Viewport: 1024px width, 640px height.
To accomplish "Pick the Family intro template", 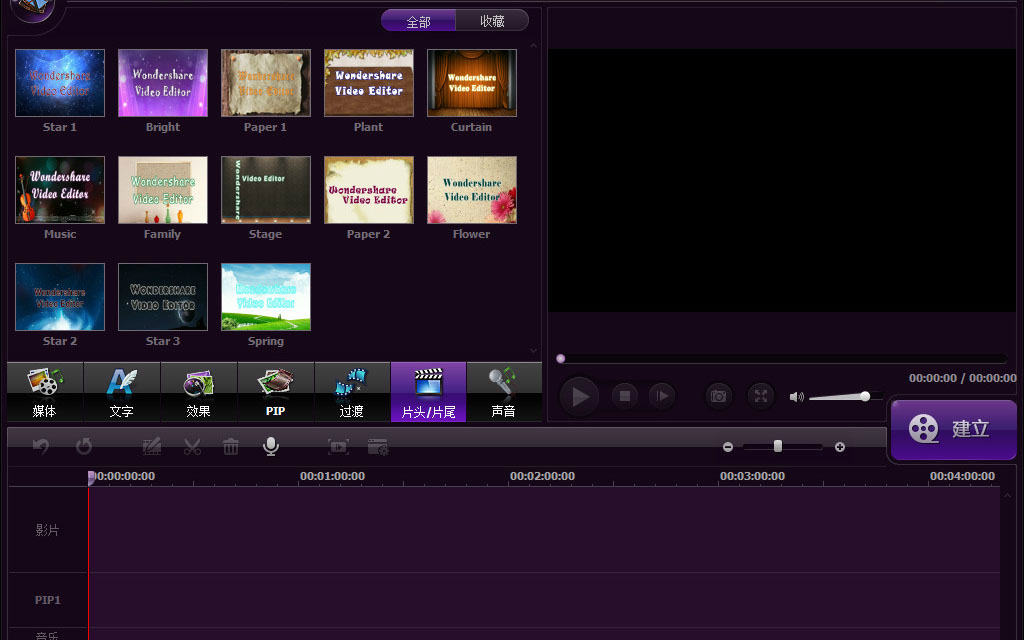I will tap(163, 190).
